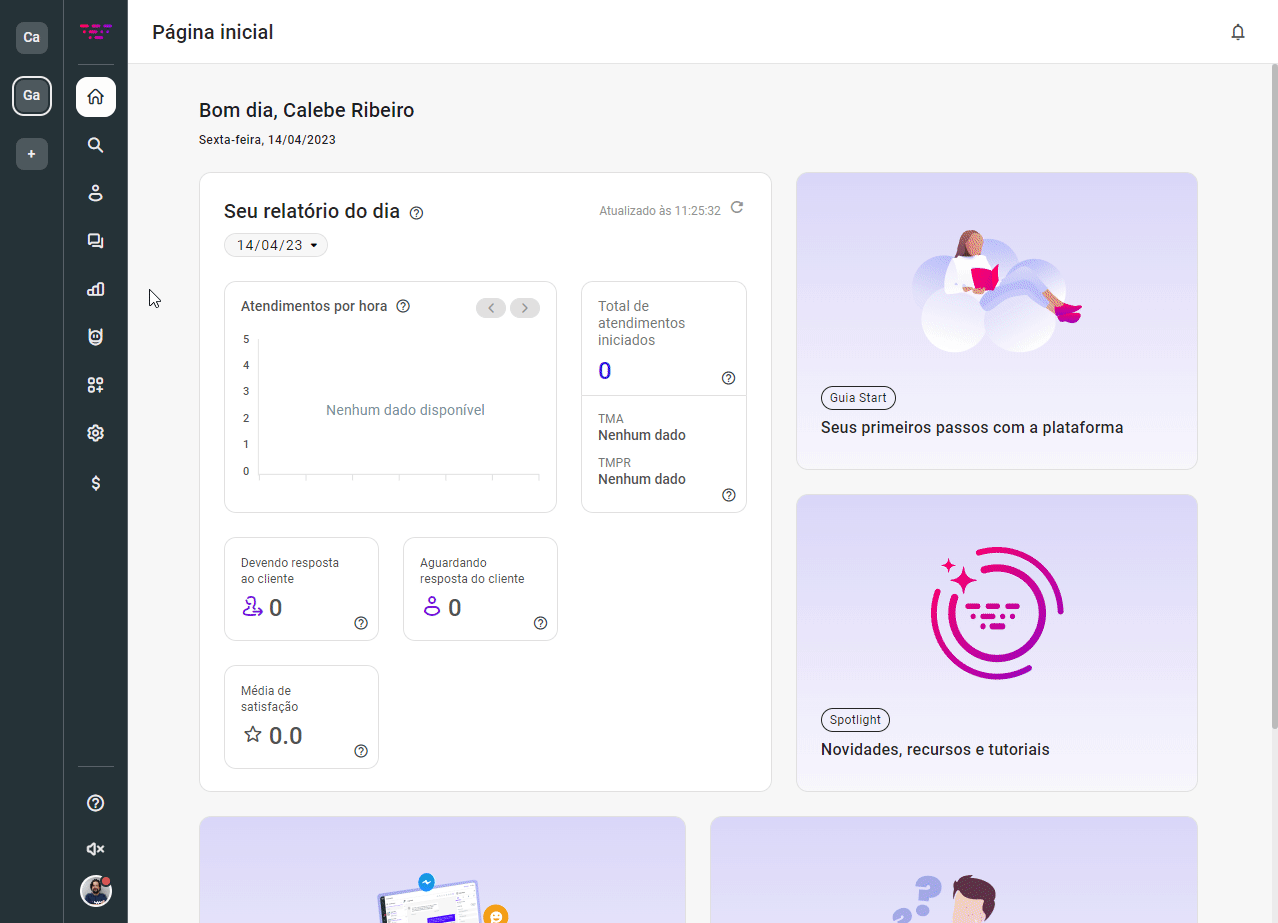Show help for Aguardando resposta do cliente
The image size is (1278, 923).
540,623
